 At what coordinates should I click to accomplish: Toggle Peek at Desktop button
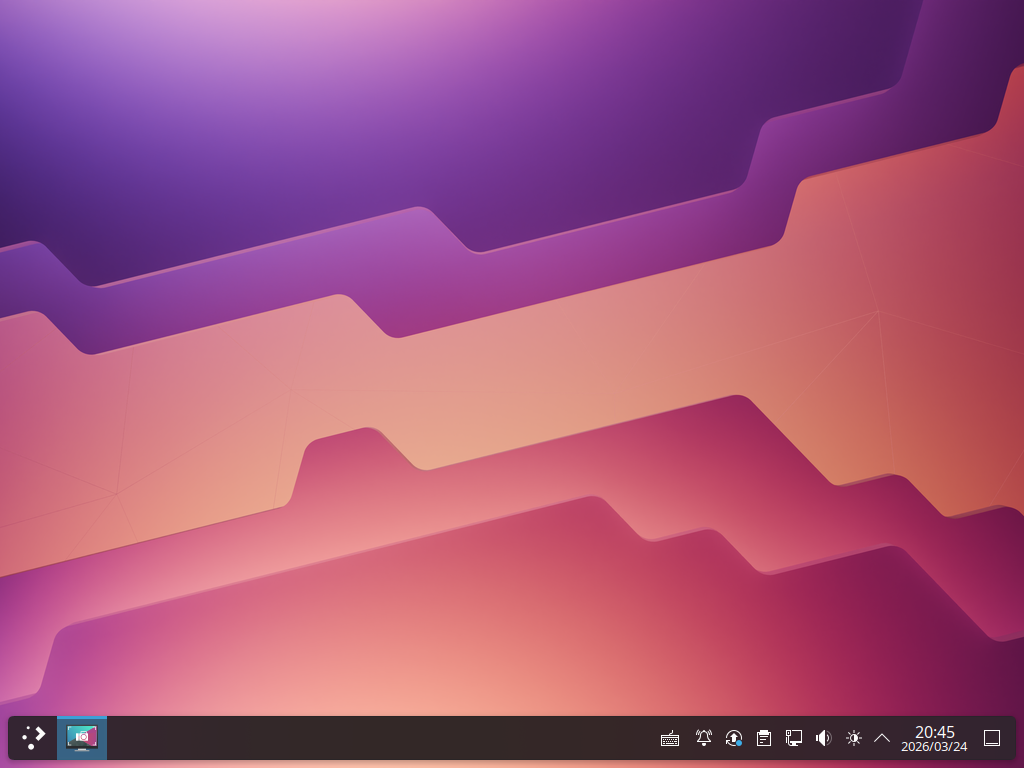(992, 738)
